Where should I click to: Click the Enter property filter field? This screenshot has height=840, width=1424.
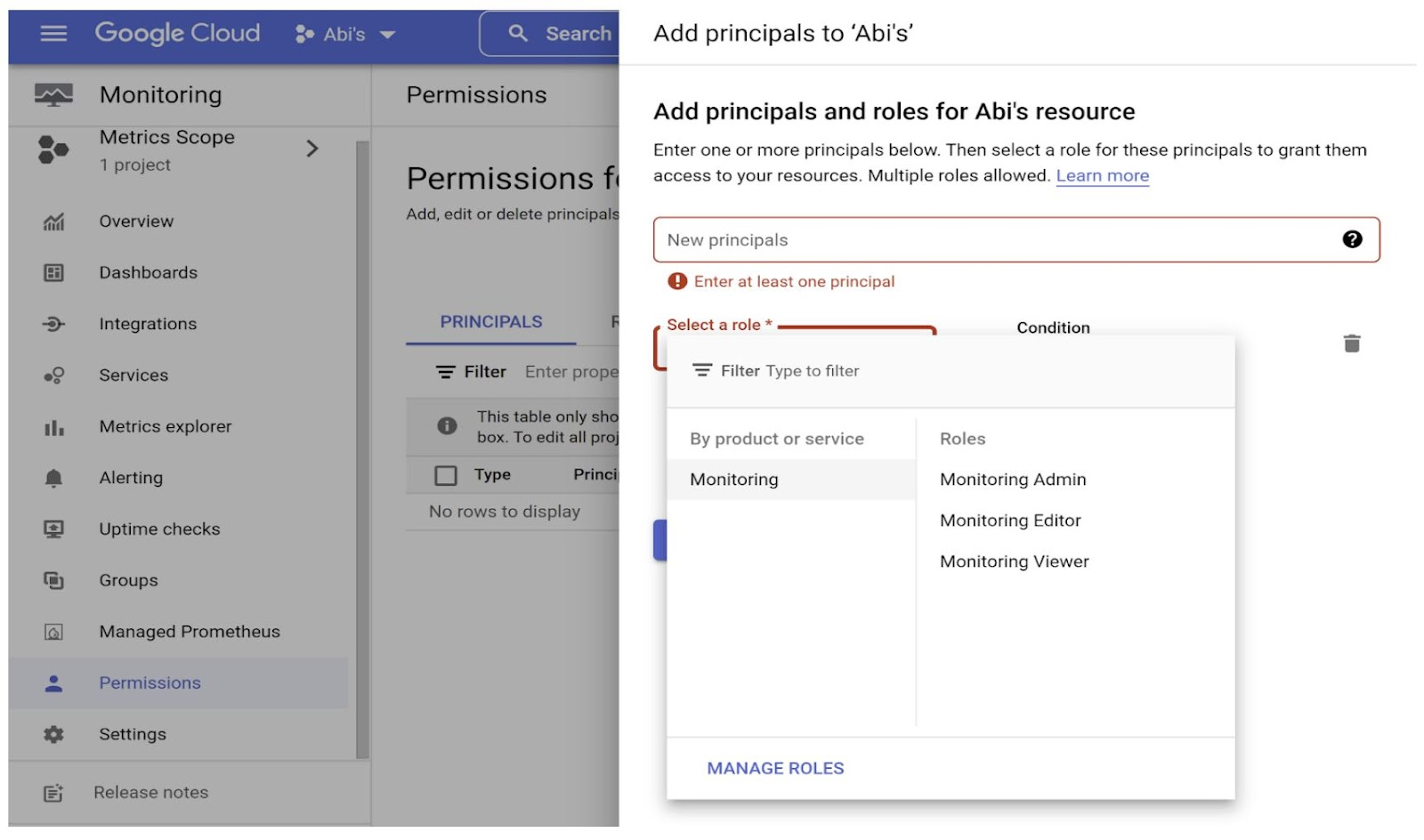click(571, 372)
